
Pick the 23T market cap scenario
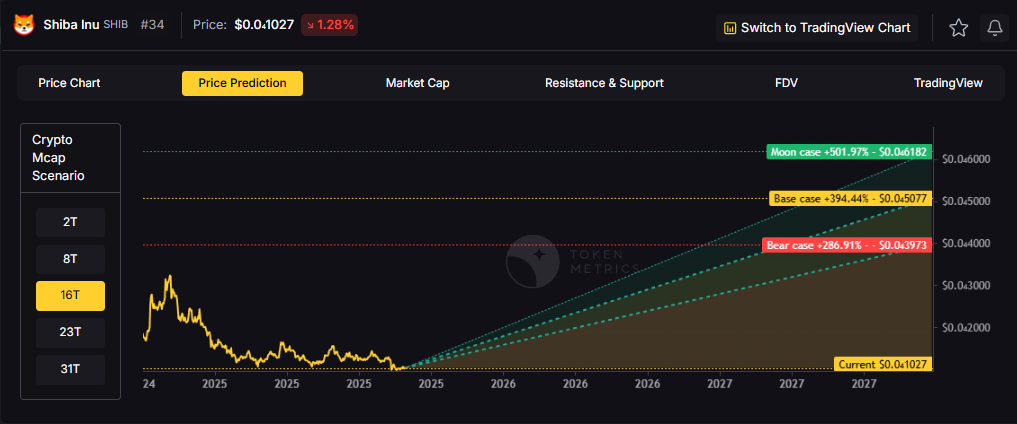pos(71,333)
